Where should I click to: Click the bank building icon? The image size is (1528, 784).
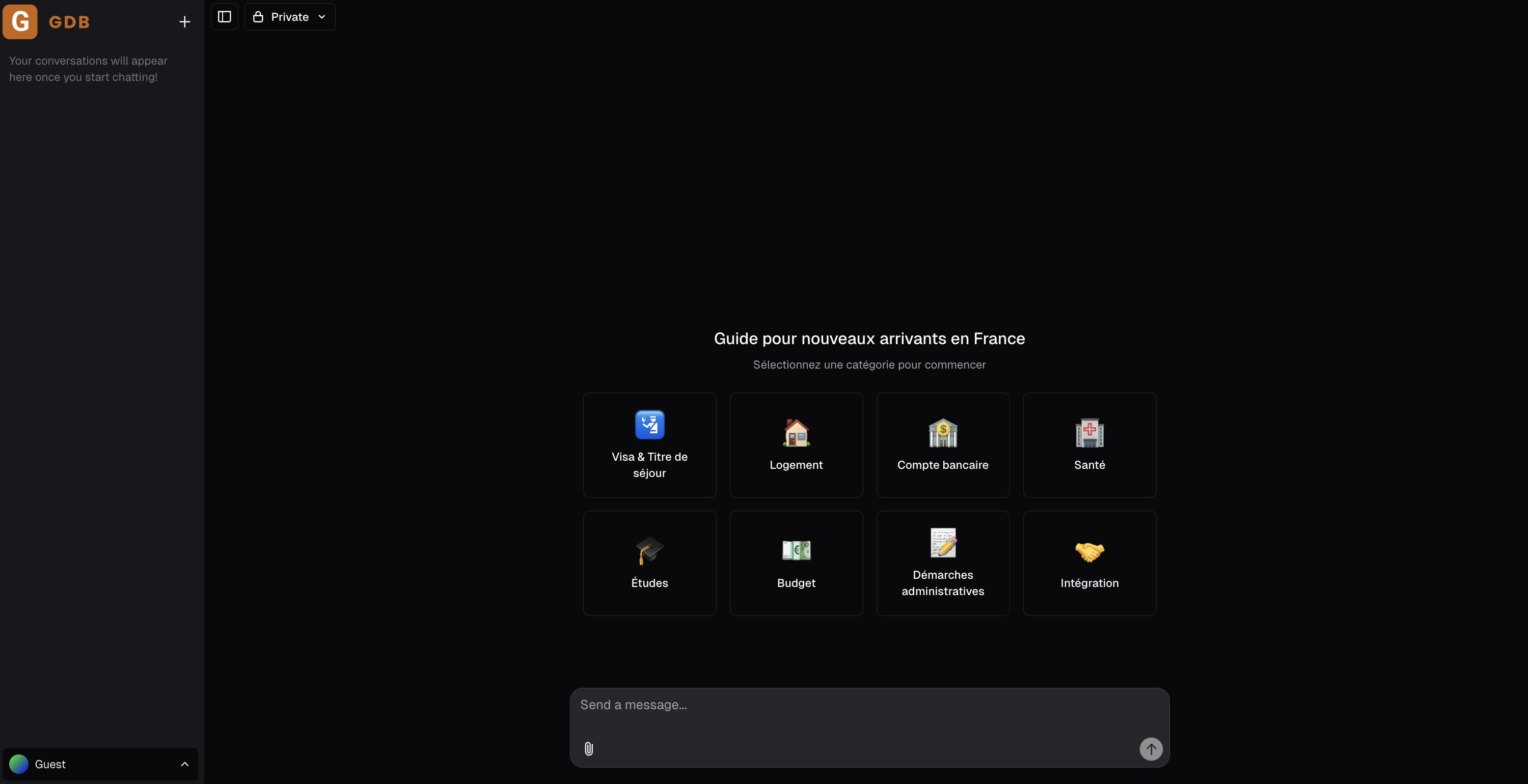(943, 433)
